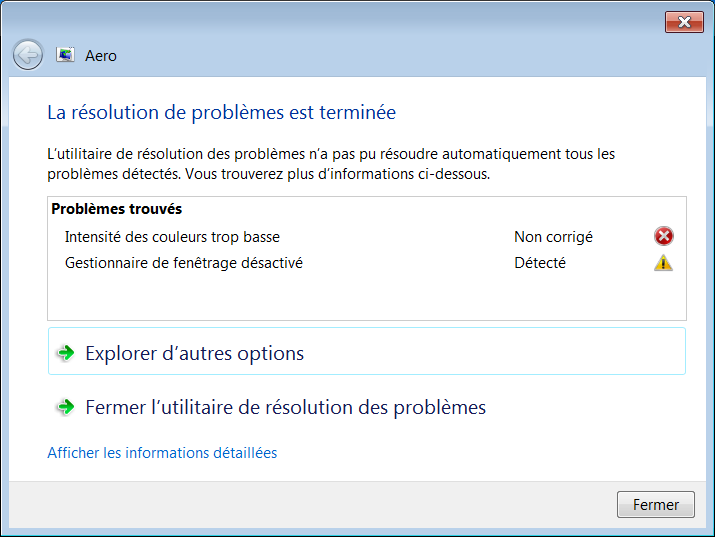This screenshot has height=537, width=715.
Task: Click the Détecté status text
Action: (x=540, y=263)
